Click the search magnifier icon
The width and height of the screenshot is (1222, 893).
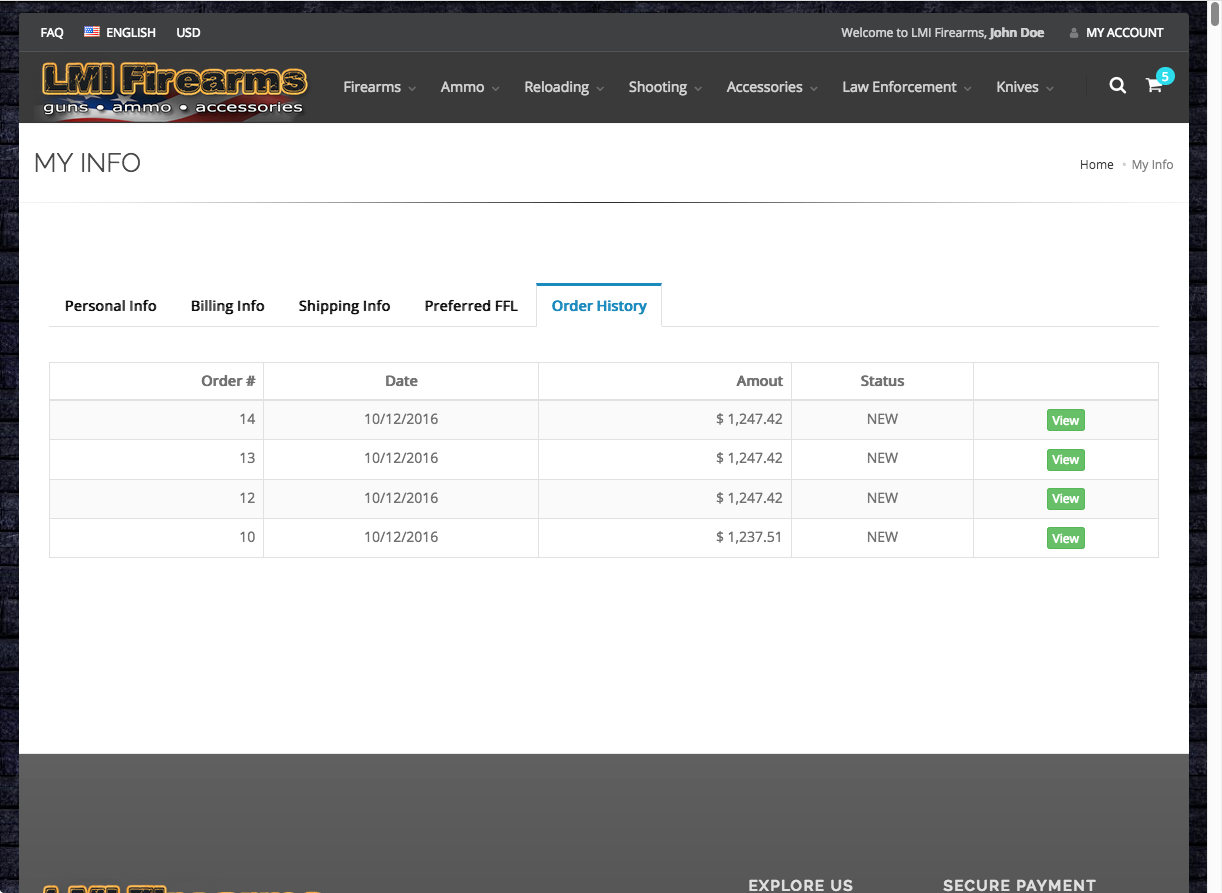1117,86
